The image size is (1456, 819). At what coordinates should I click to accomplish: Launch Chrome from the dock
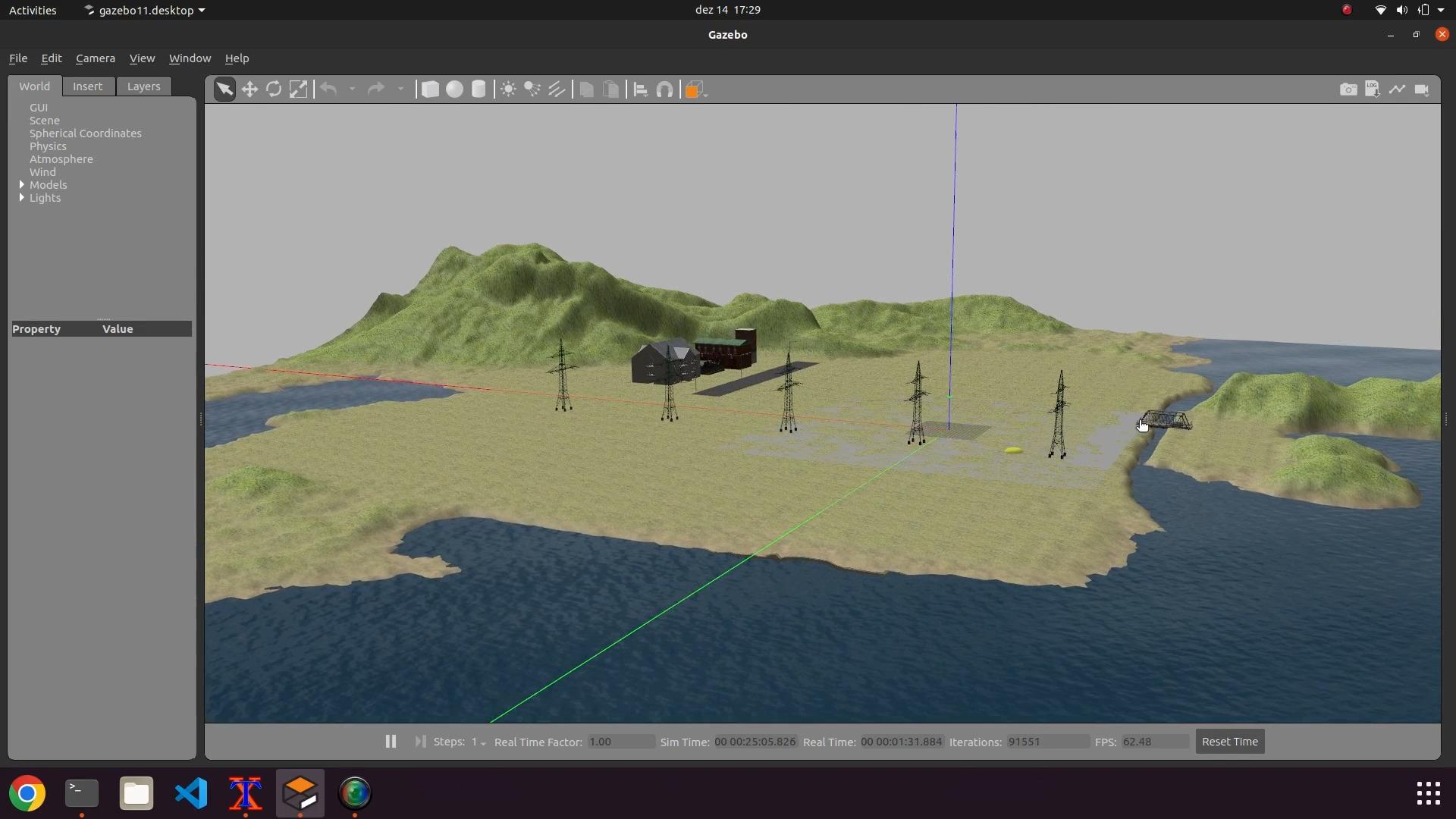pos(27,794)
